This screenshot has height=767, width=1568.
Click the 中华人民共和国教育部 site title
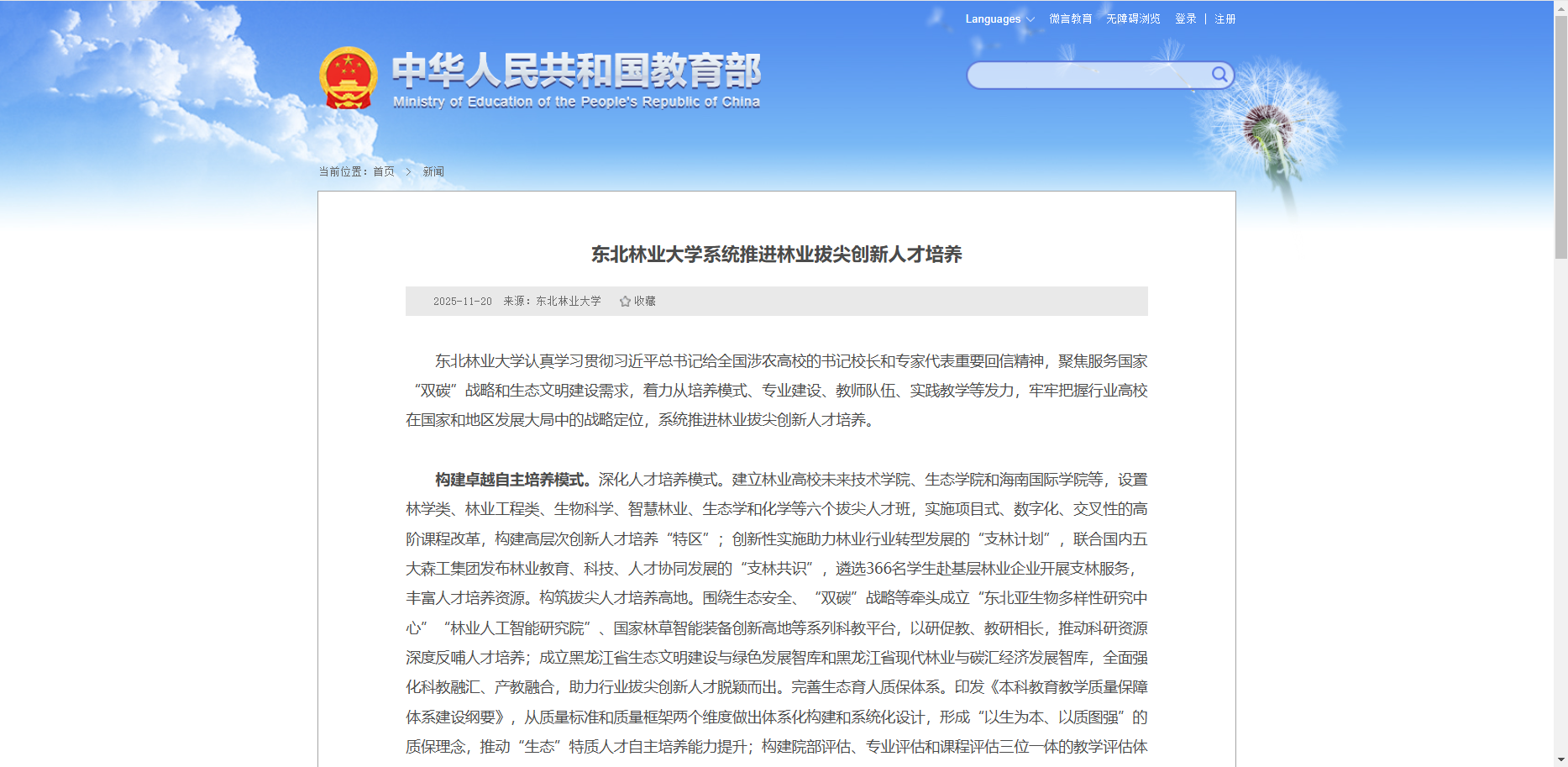point(576,71)
